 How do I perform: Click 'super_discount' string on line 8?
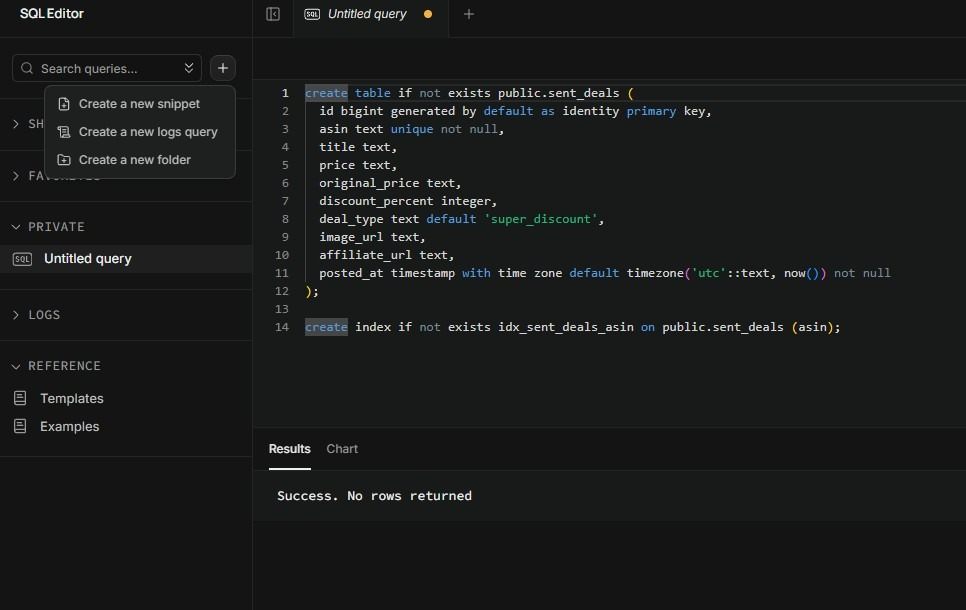[540, 219]
